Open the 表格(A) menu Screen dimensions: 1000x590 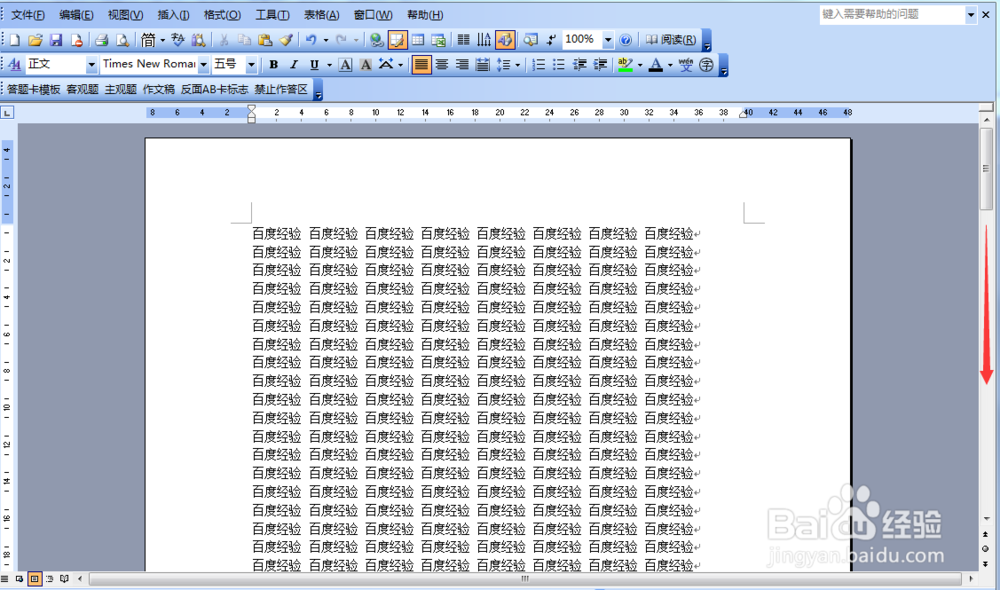pyautogui.click(x=321, y=15)
